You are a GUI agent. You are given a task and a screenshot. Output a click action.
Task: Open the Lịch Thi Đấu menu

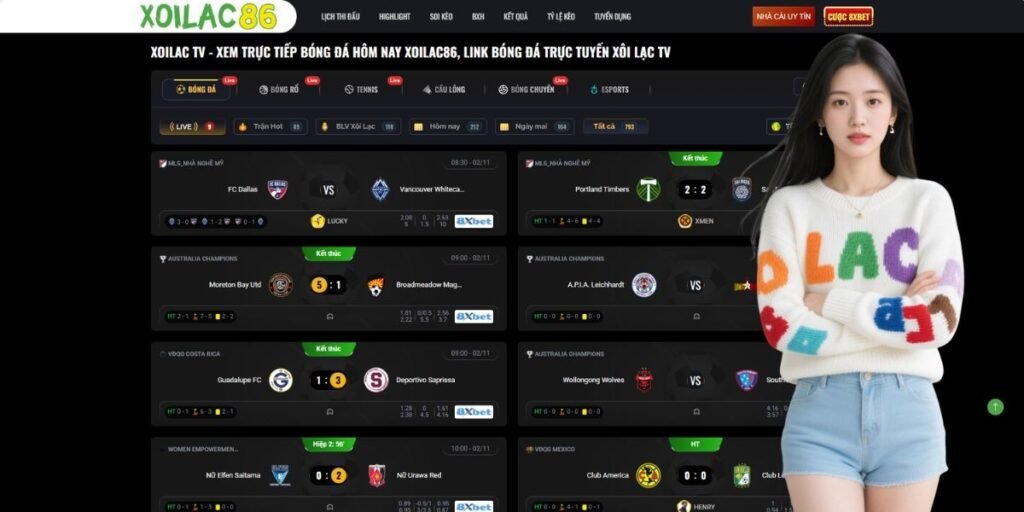[340, 16]
